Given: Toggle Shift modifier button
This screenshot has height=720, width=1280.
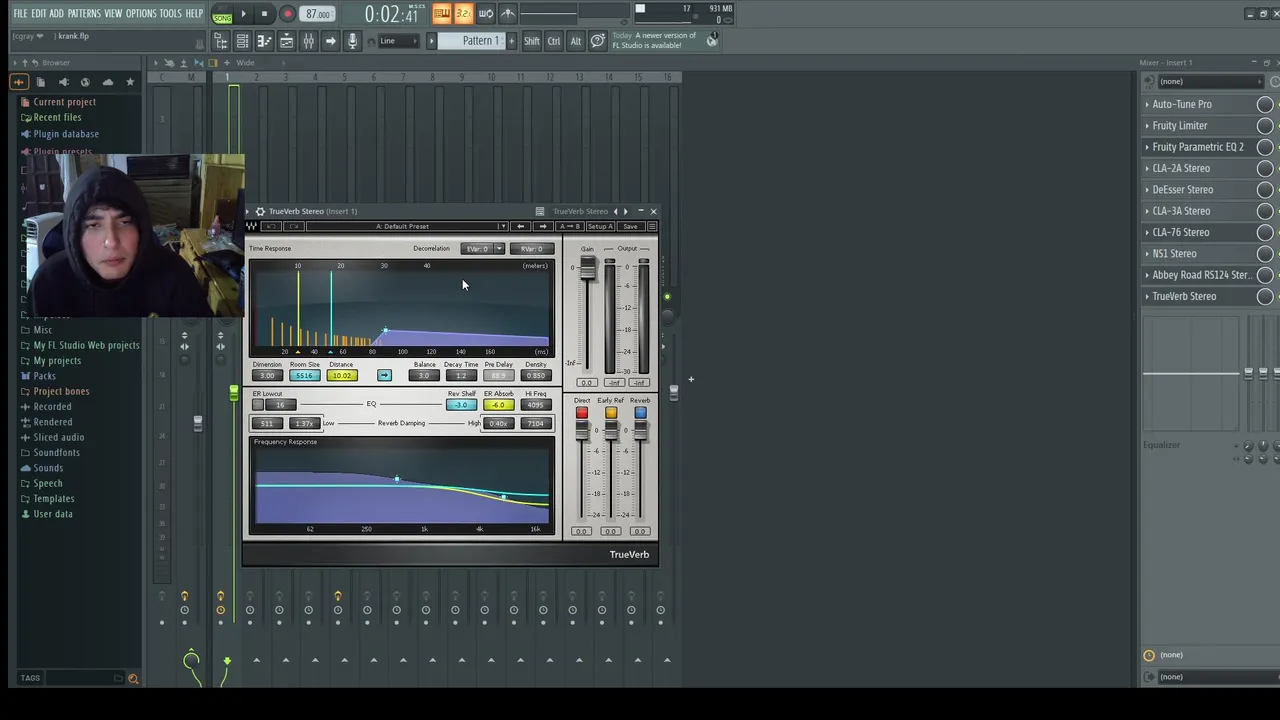Looking at the screenshot, I should (x=531, y=41).
